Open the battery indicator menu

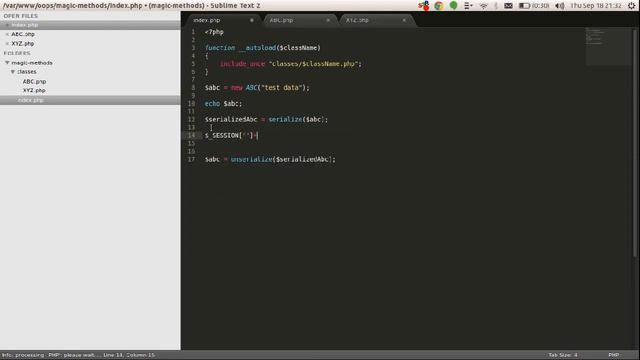534,6
